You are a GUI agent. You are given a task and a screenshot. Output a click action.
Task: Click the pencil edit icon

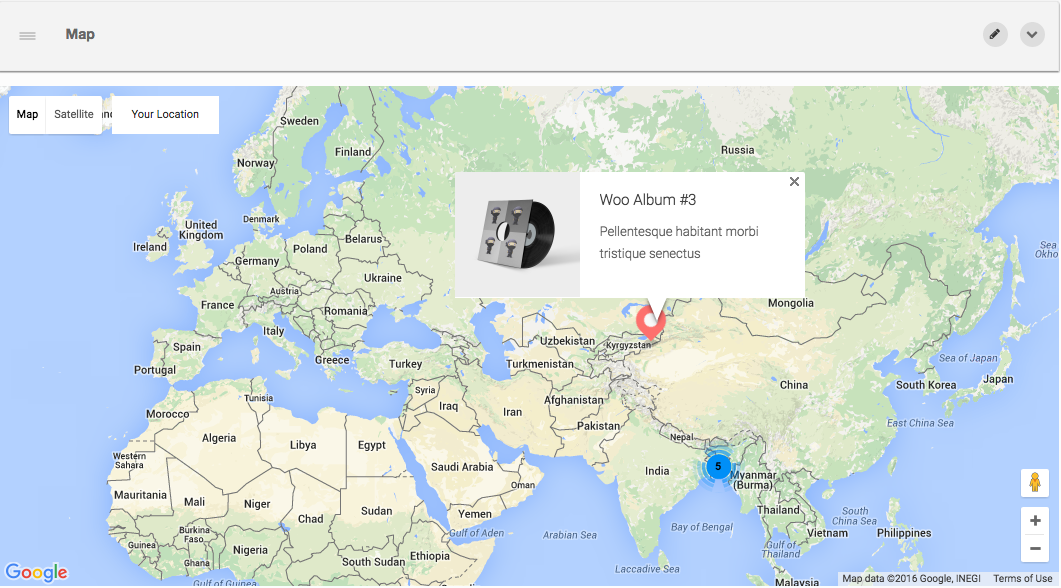[994, 35]
